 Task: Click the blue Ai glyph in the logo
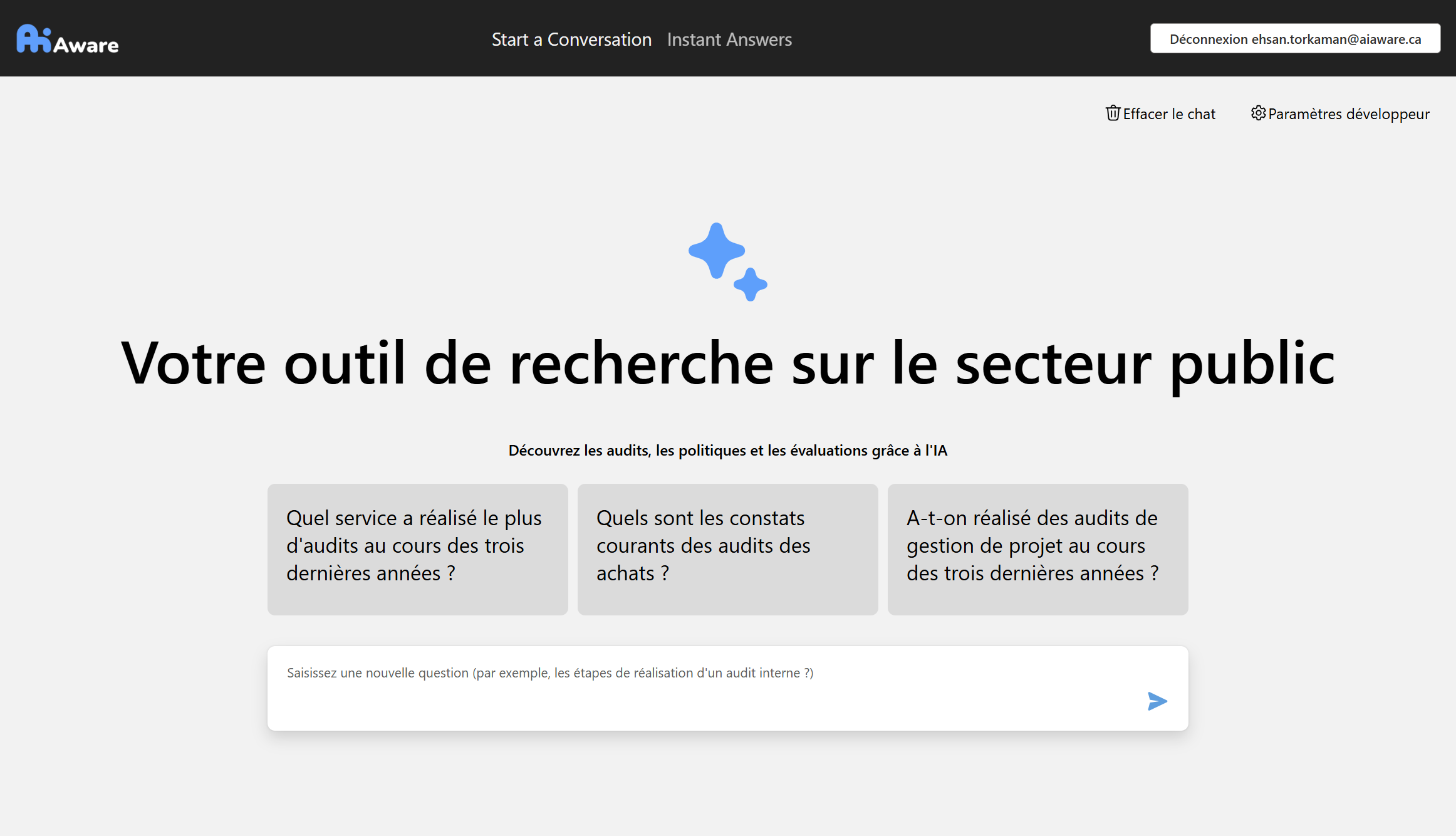pyautogui.click(x=34, y=39)
